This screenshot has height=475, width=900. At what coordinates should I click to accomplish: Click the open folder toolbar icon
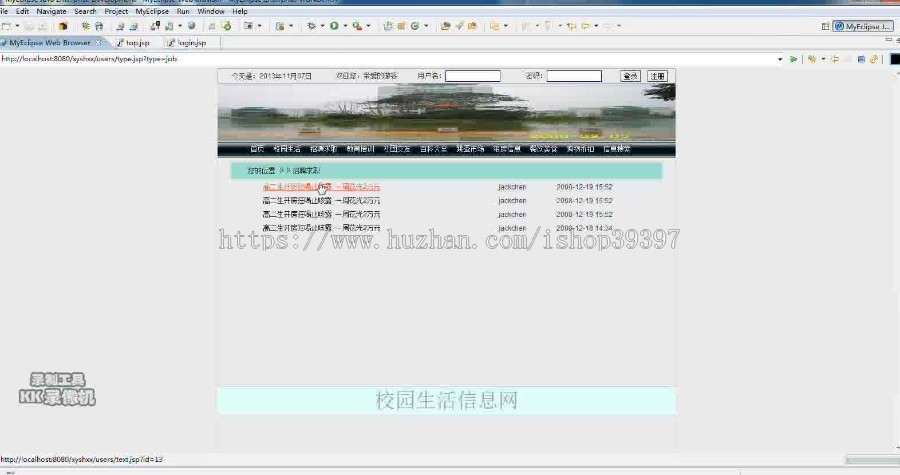point(445,26)
